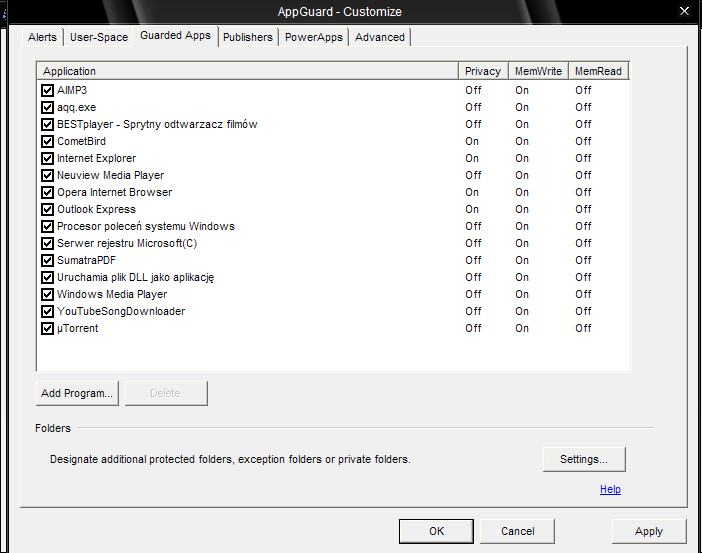Sort by the Application column header
This screenshot has width=702, height=553.
coord(248,71)
